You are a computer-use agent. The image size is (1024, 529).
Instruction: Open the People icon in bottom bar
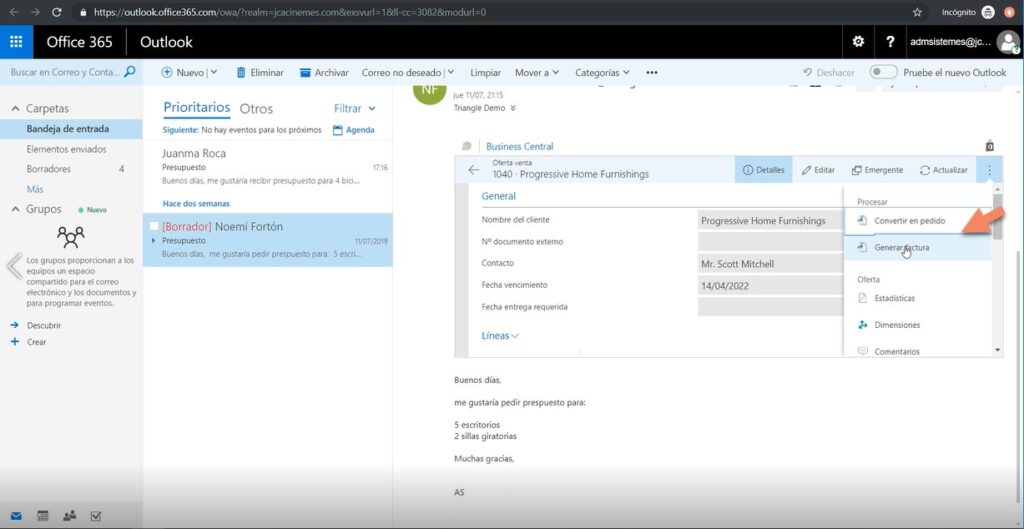(69, 516)
